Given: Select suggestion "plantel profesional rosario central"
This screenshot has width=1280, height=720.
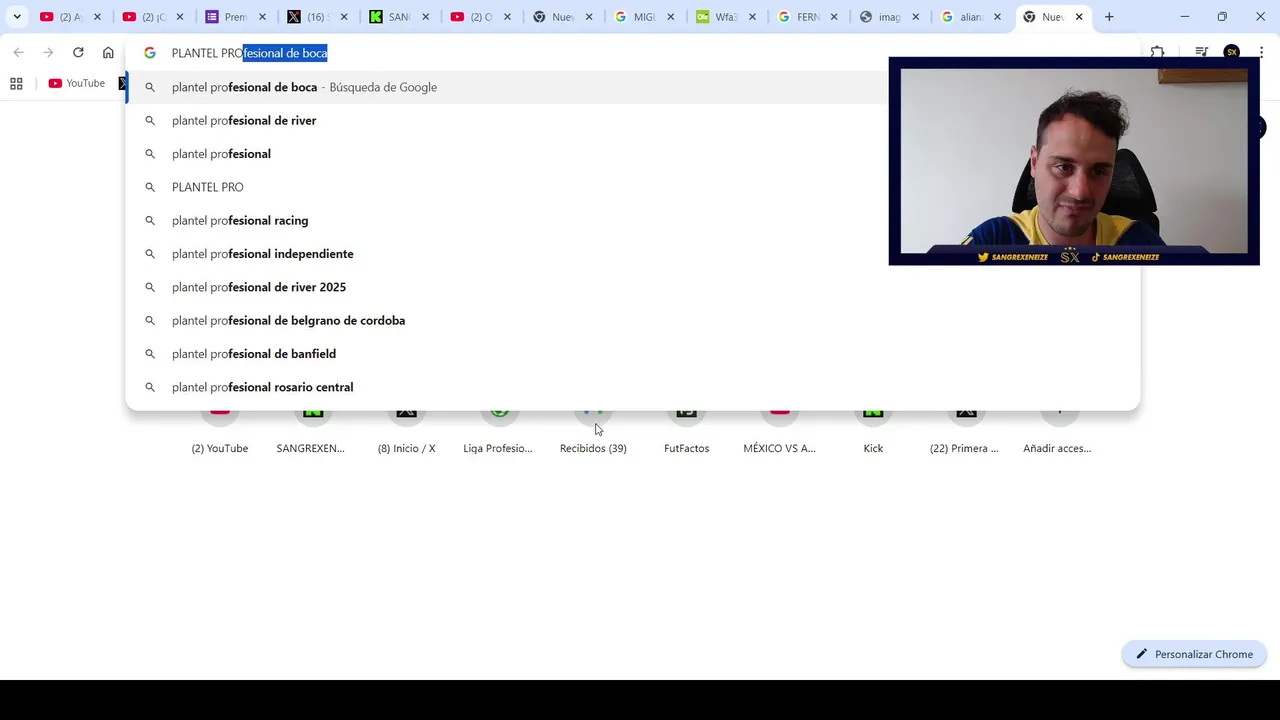Looking at the screenshot, I should (x=632, y=387).
